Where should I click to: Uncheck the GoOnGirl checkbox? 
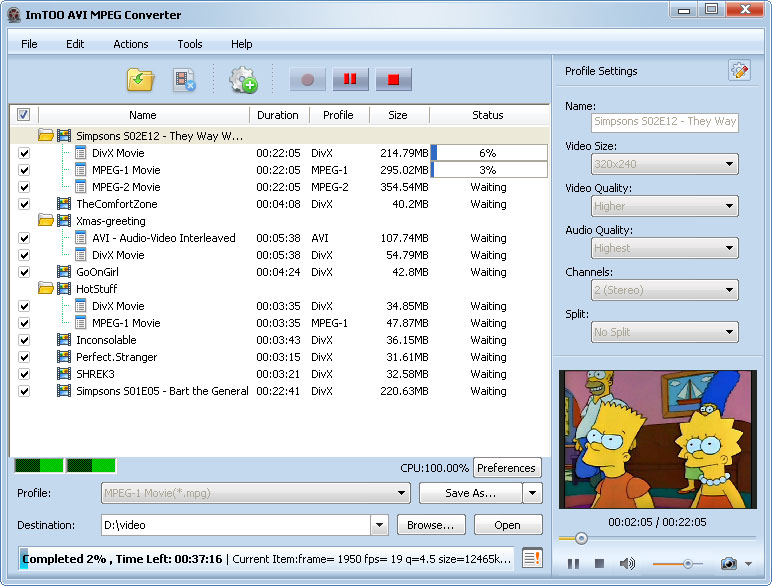click(x=24, y=272)
